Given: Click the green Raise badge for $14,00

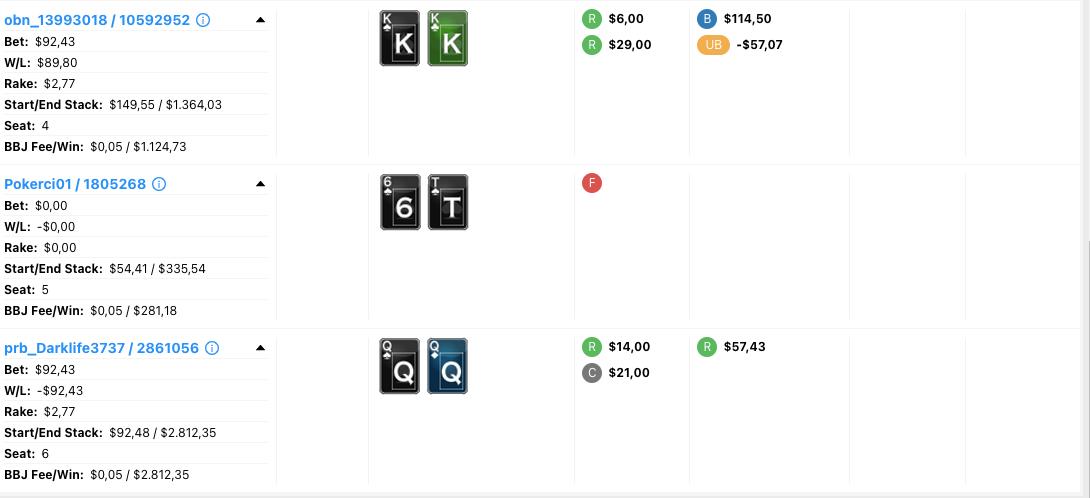Looking at the screenshot, I should (x=592, y=347).
